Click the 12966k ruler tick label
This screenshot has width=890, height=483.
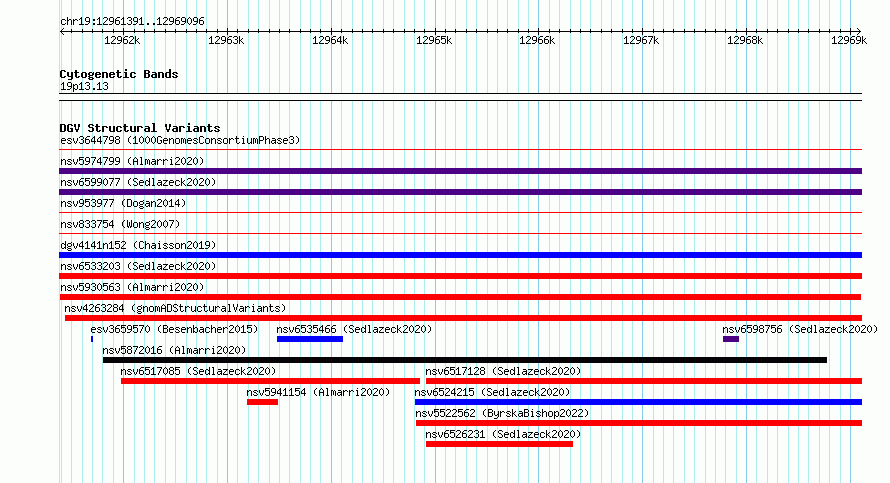[x=537, y=40]
